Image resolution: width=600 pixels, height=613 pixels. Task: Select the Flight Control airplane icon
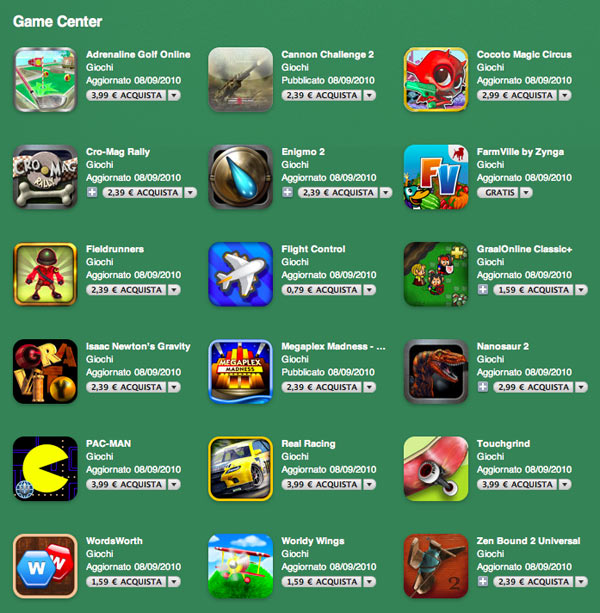(x=240, y=274)
